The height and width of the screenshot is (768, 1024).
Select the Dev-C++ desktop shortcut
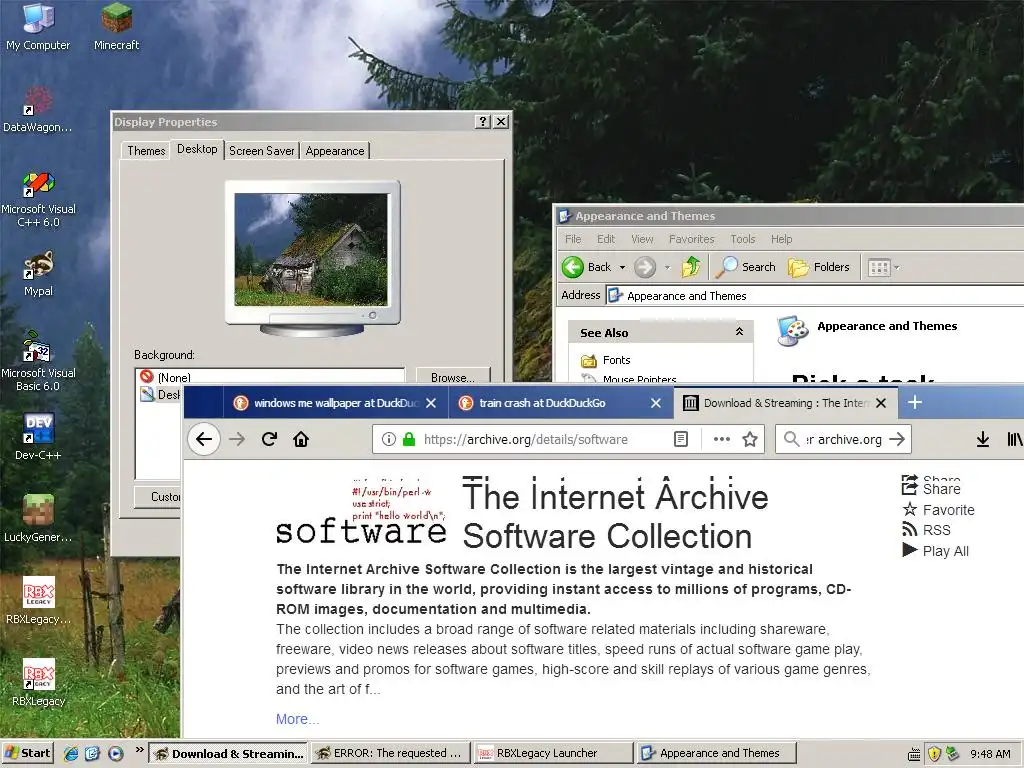tap(38, 436)
